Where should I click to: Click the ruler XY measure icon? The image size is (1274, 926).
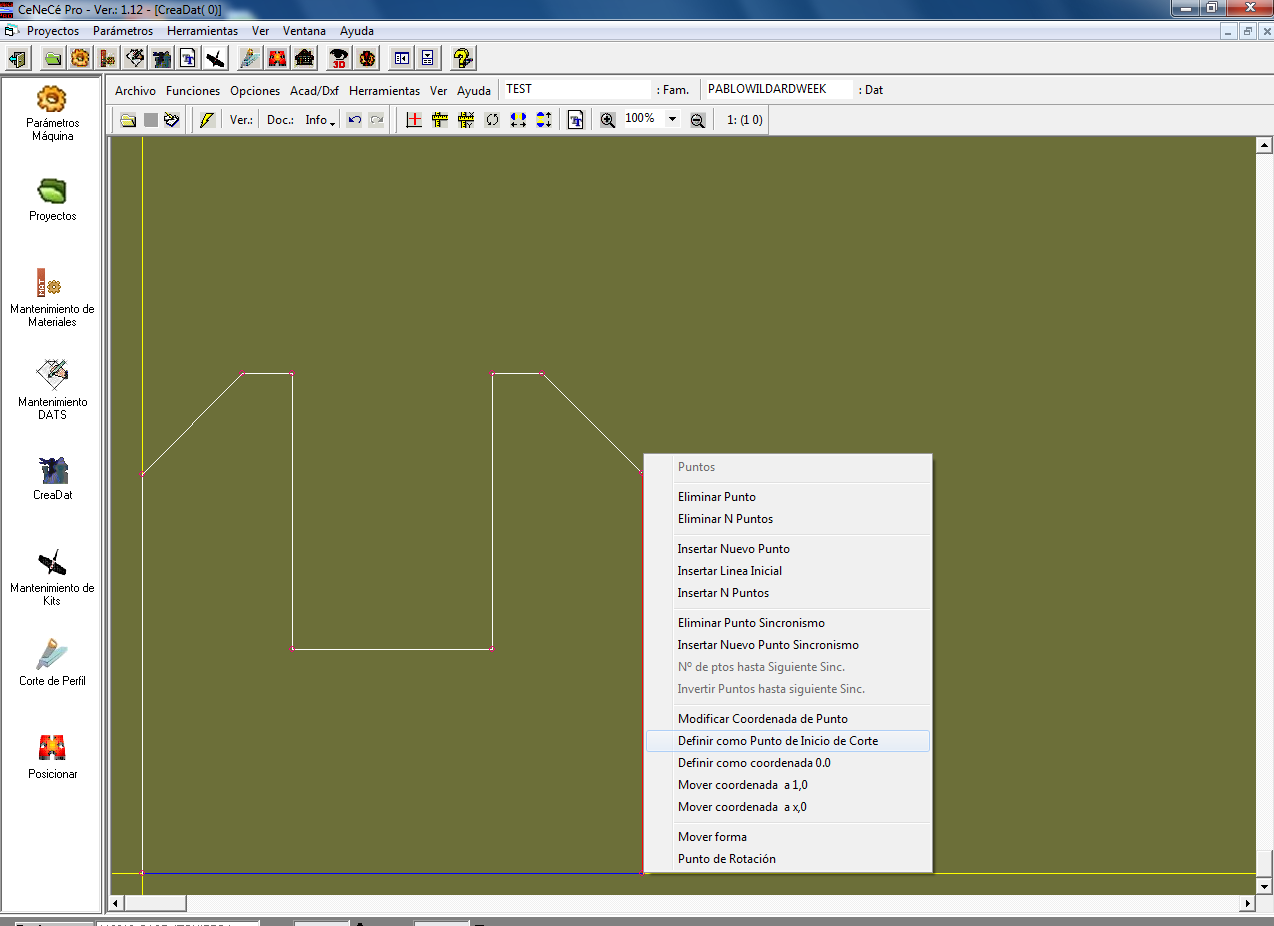click(x=466, y=120)
